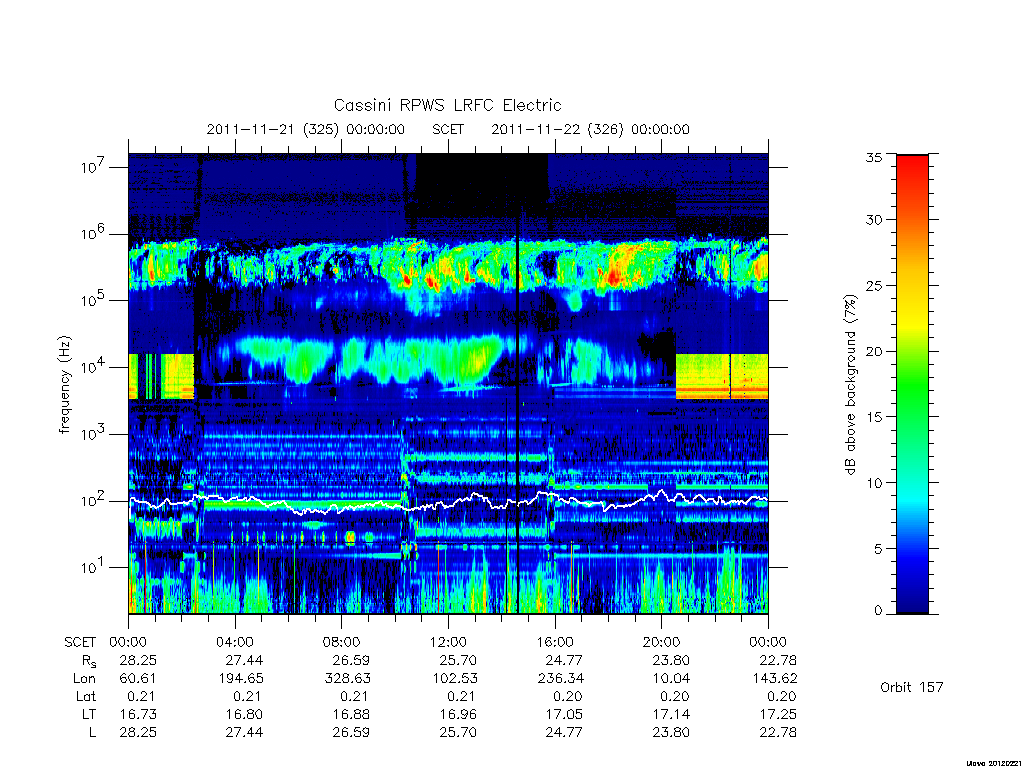Click the 35 dB color scale label

point(874,158)
